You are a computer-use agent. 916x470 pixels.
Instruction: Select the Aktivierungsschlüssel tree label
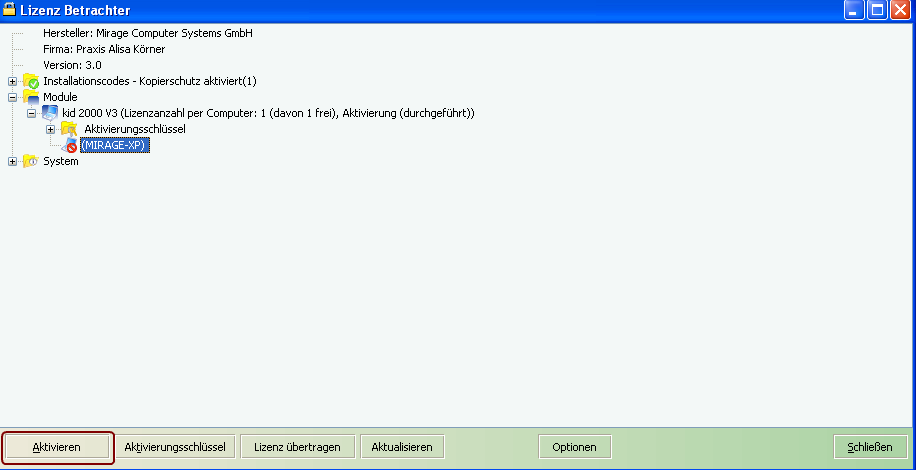[x=135, y=129]
